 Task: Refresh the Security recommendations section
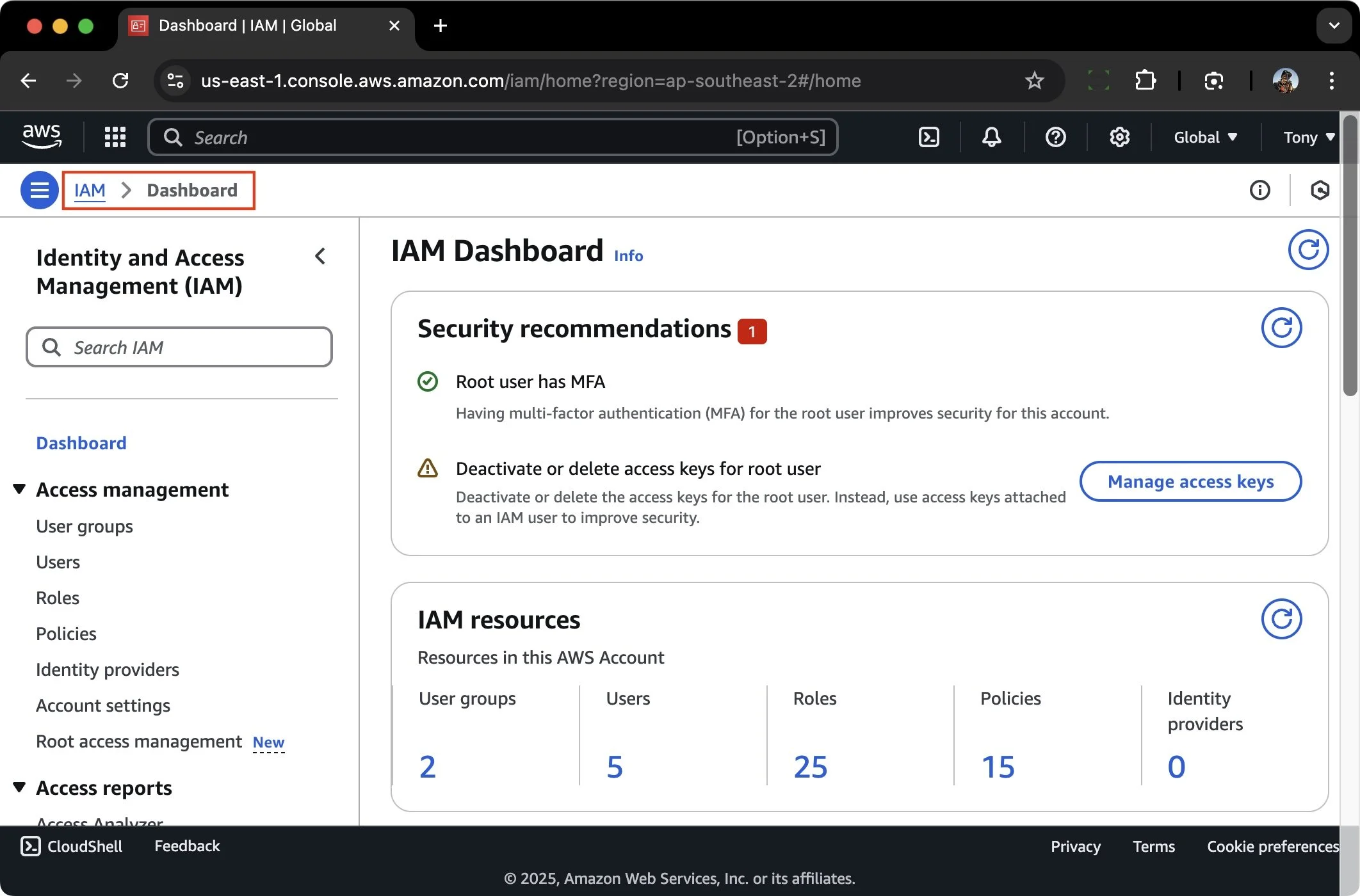pyautogui.click(x=1281, y=328)
